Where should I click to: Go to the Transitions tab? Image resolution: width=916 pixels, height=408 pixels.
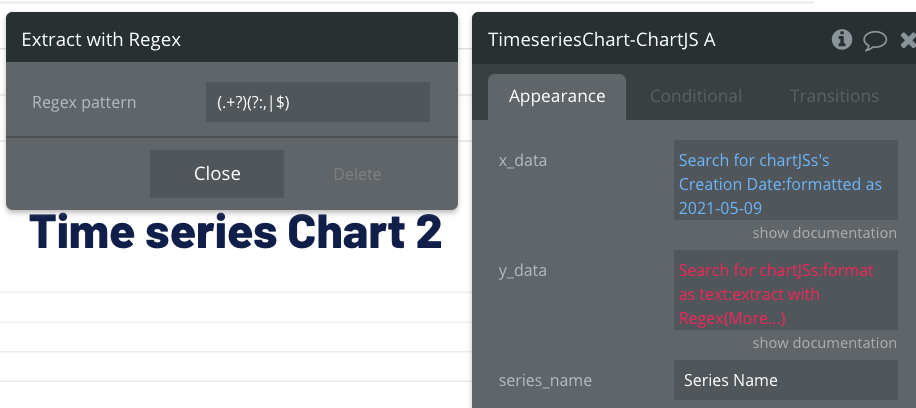point(834,97)
